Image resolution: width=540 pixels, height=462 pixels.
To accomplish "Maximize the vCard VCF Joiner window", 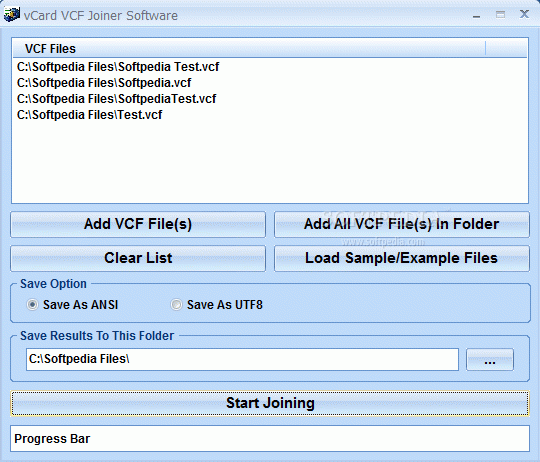I will pyautogui.click(x=500, y=14).
